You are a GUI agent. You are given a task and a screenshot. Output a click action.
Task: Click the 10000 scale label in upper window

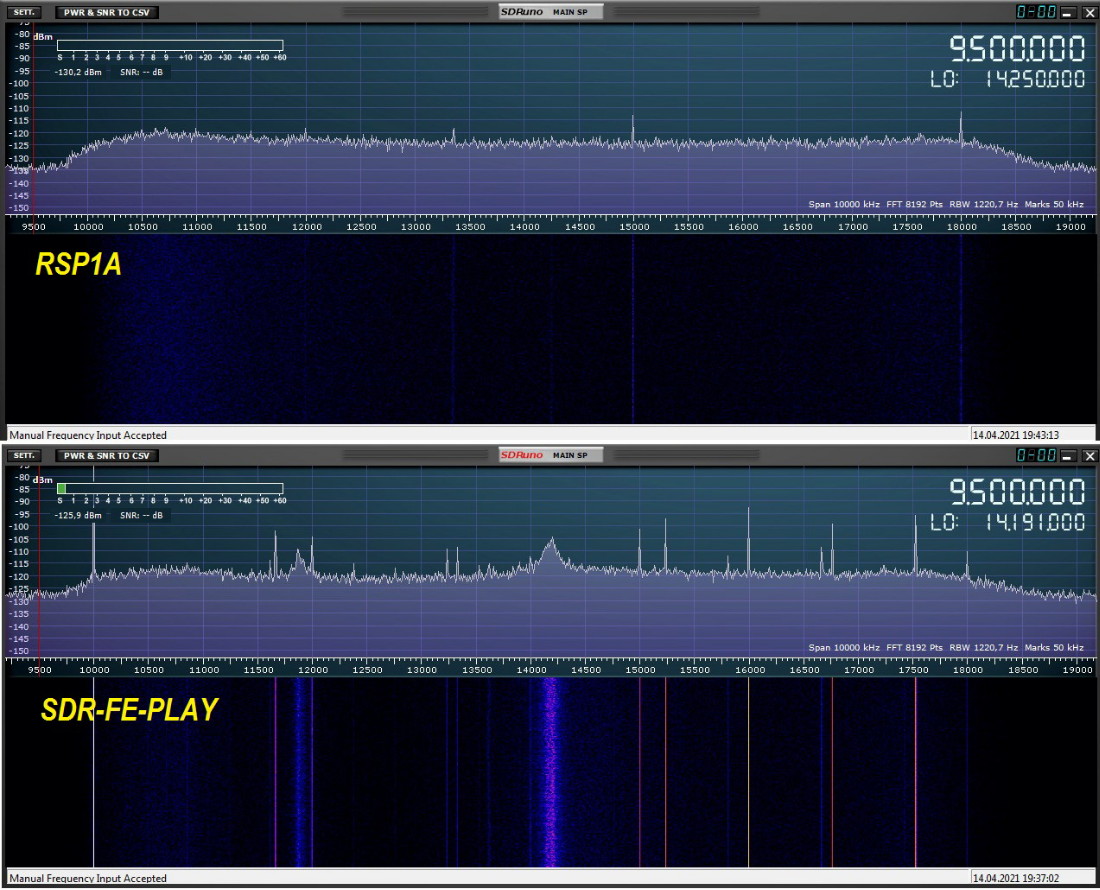(x=88, y=227)
